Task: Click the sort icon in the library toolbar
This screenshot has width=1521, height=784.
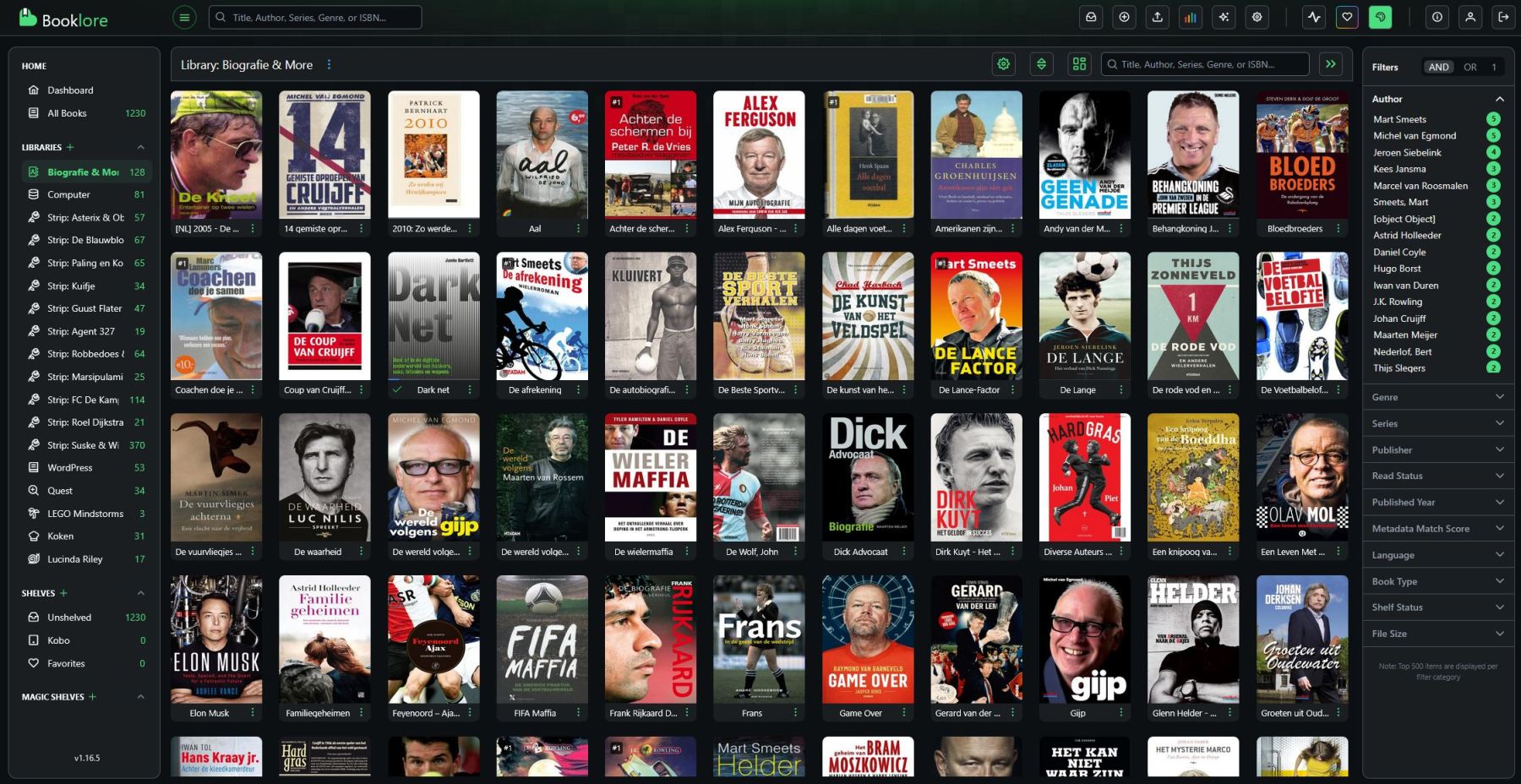Action: point(1041,64)
